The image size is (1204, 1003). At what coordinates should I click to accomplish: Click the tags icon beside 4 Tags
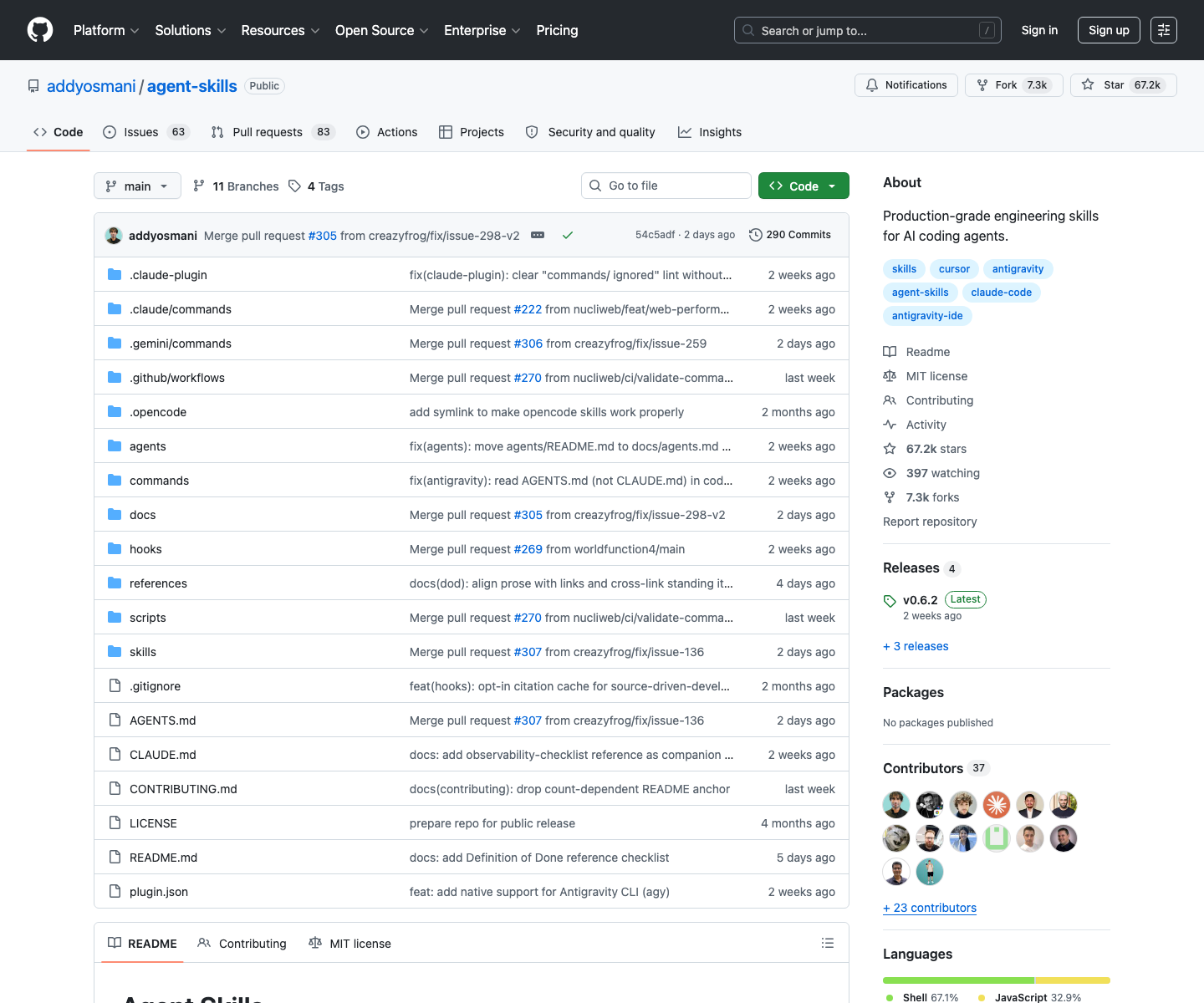(x=294, y=186)
